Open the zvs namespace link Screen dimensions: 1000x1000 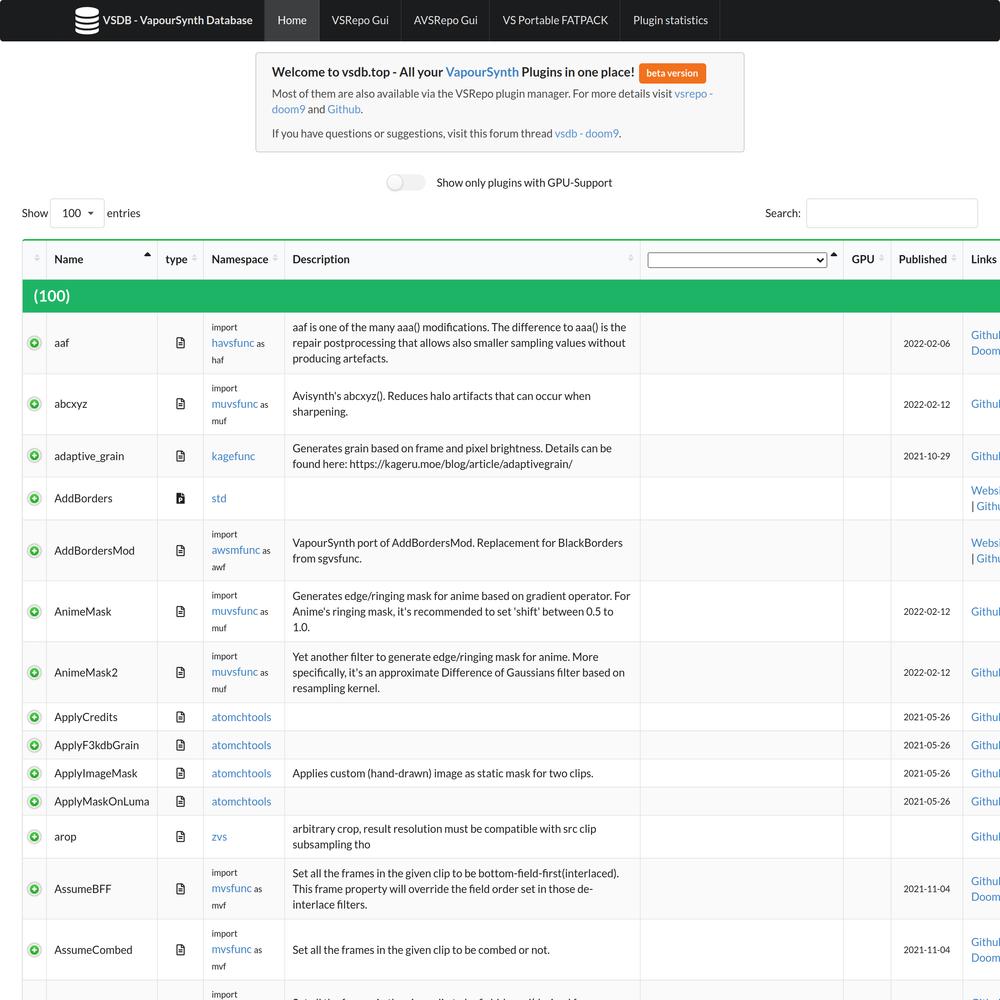pyautogui.click(x=219, y=837)
